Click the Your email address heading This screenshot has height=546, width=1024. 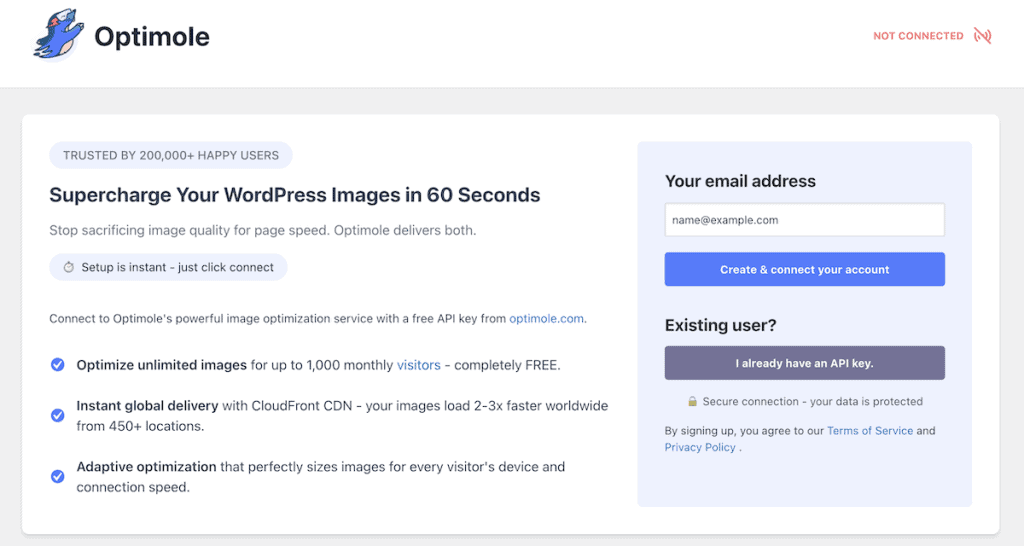tap(740, 181)
